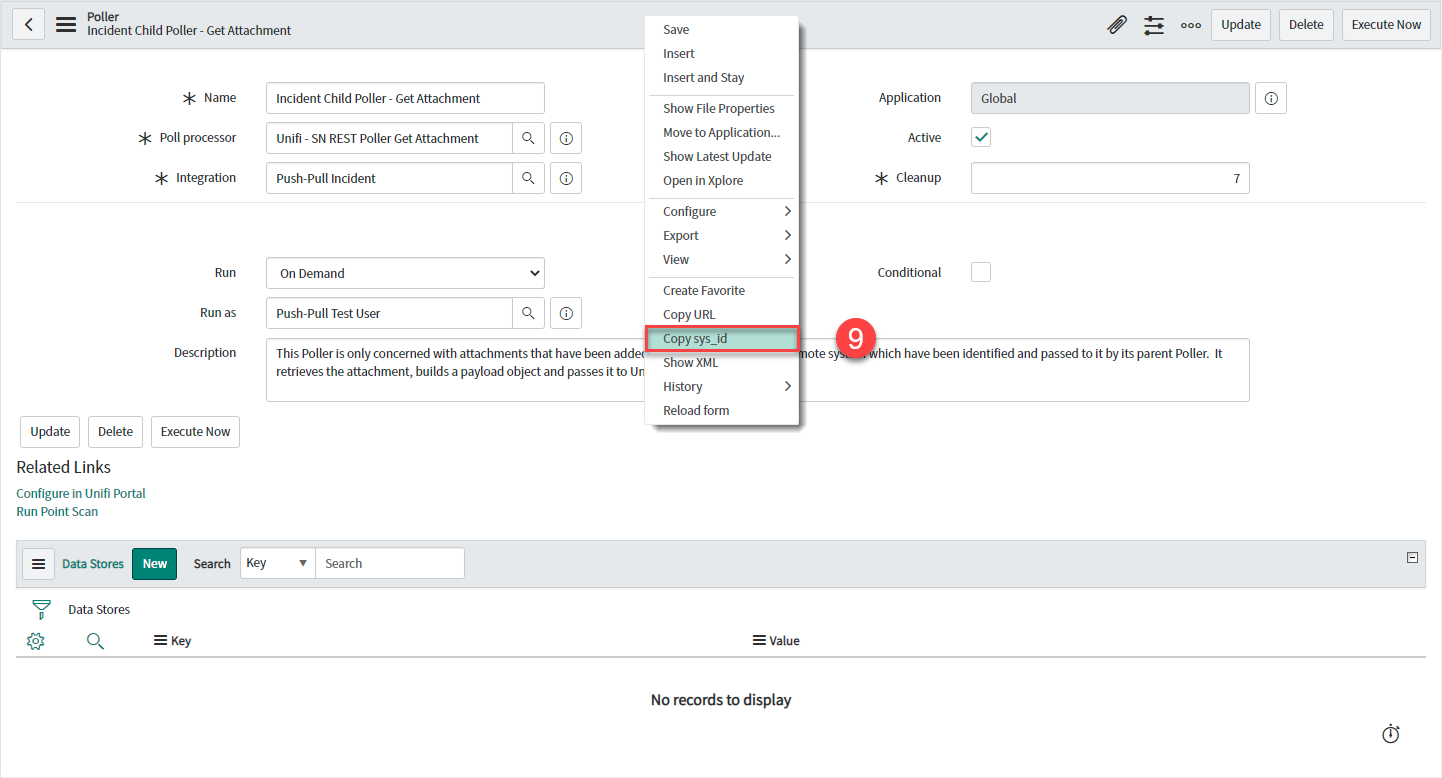
Task: Open the personalize form sliders icon
Action: tap(1153, 24)
